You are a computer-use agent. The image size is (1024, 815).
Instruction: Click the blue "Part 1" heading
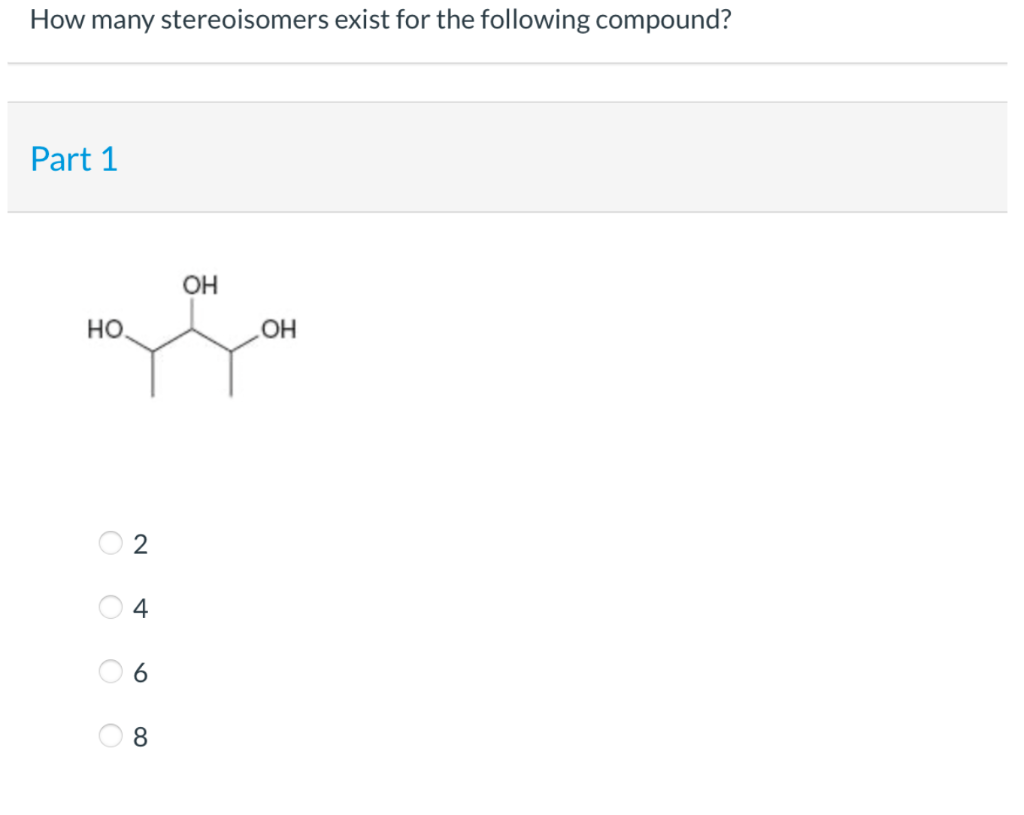point(74,159)
